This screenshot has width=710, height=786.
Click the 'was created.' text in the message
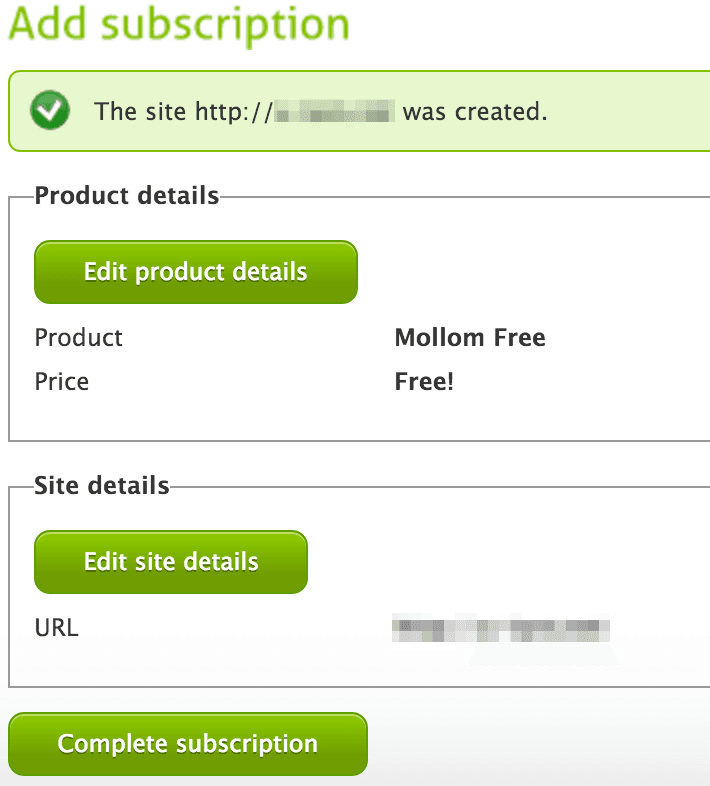475,111
